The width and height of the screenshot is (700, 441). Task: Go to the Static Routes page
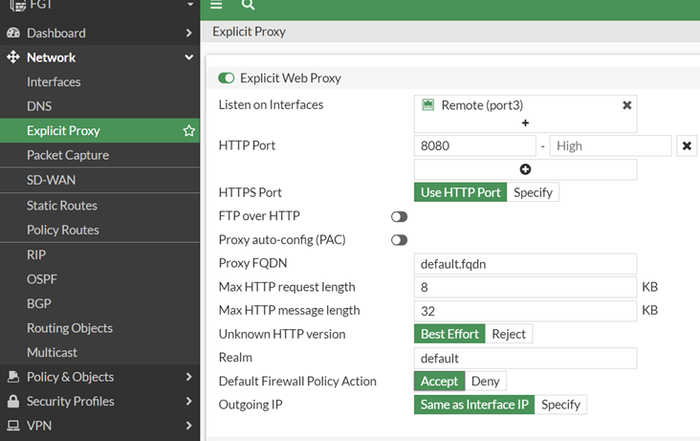pos(62,205)
